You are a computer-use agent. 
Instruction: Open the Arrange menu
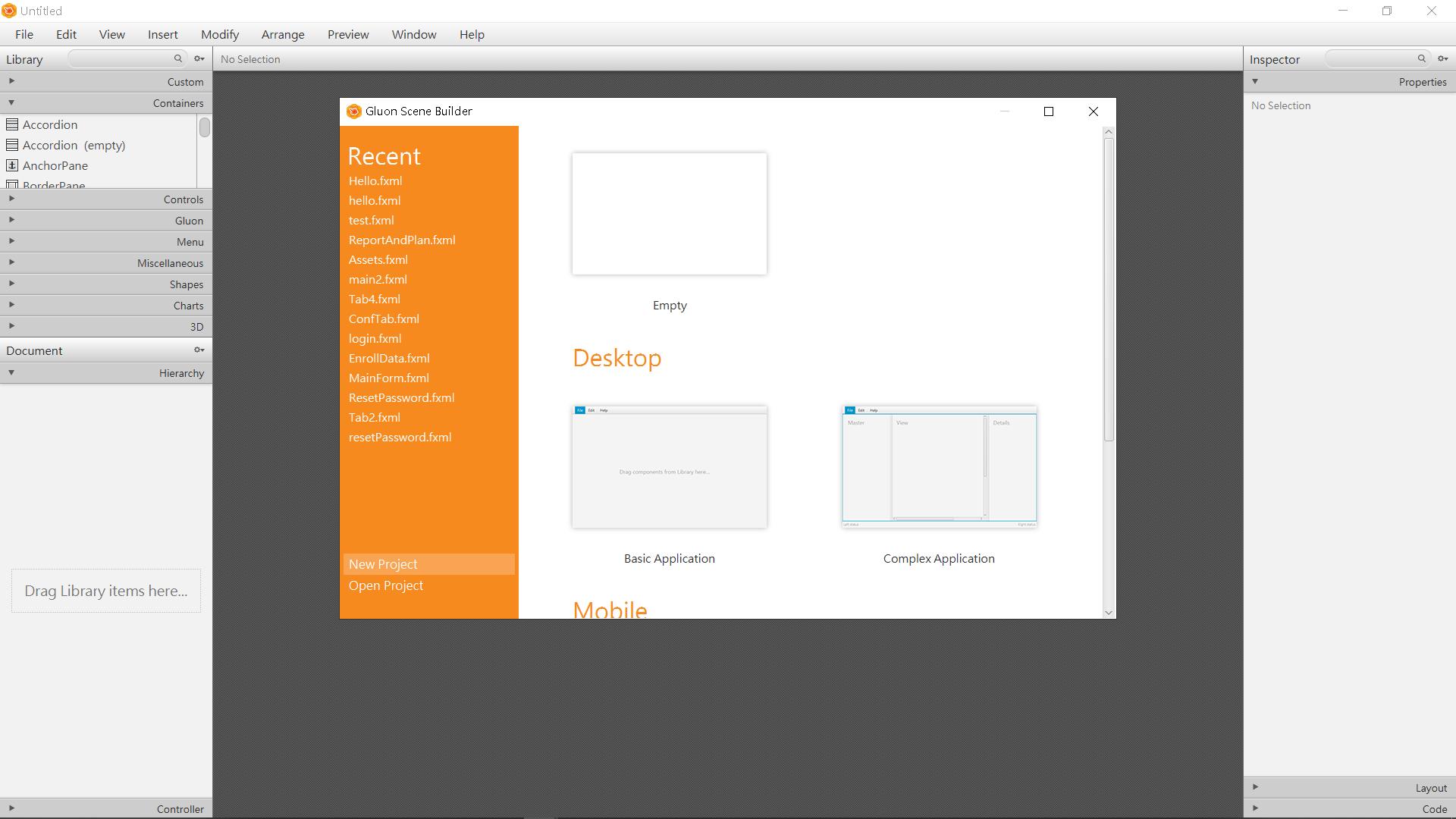coord(283,34)
